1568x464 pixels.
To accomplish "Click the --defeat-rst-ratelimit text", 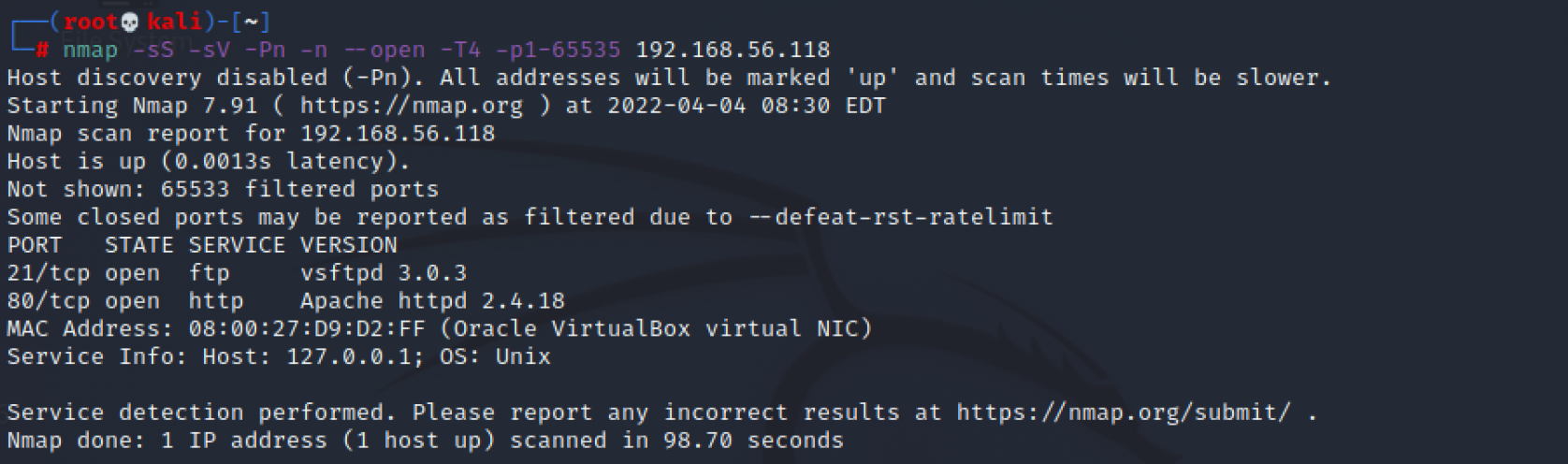I will click(x=901, y=217).
